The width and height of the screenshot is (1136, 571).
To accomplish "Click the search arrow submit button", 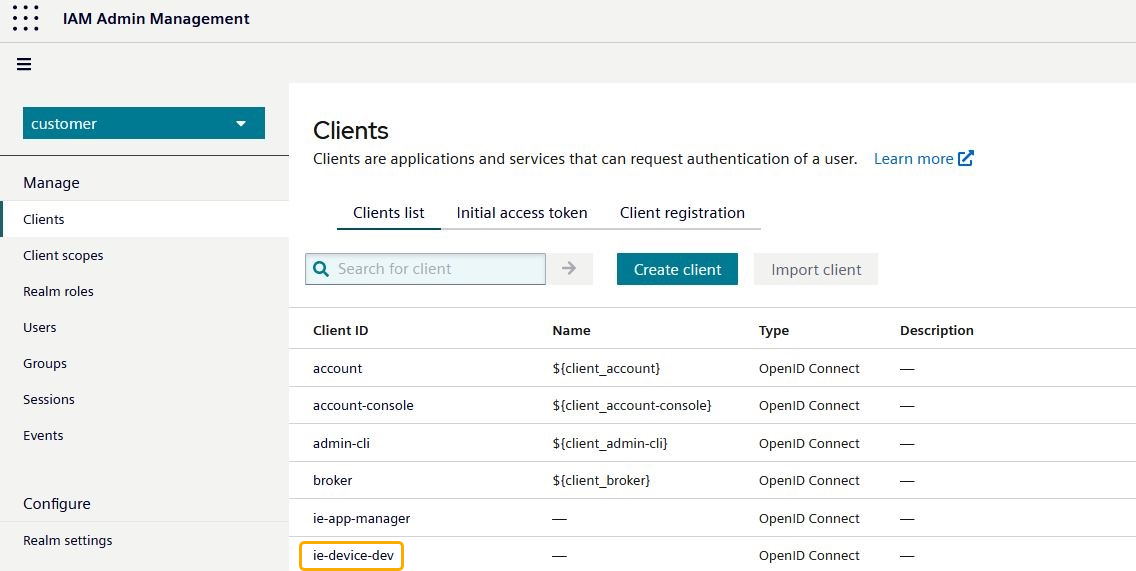I will coord(569,269).
